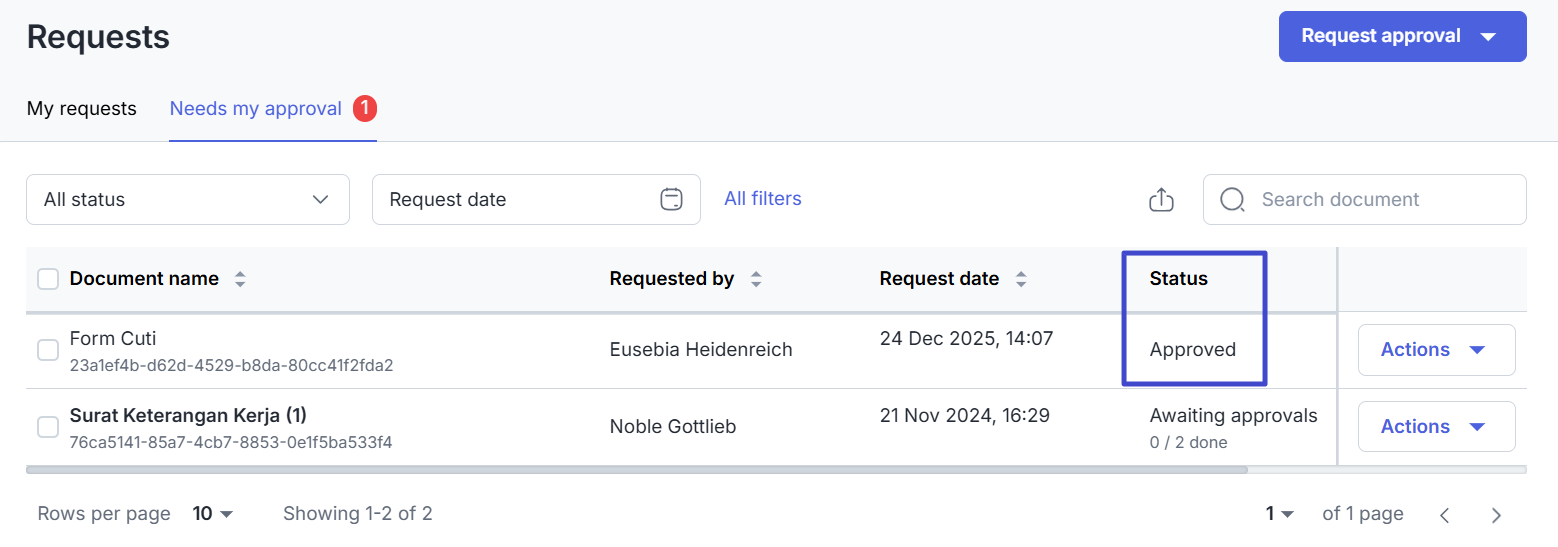1558x547 pixels.
Task: Click the Request approval button
Action: click(1402, 37)
